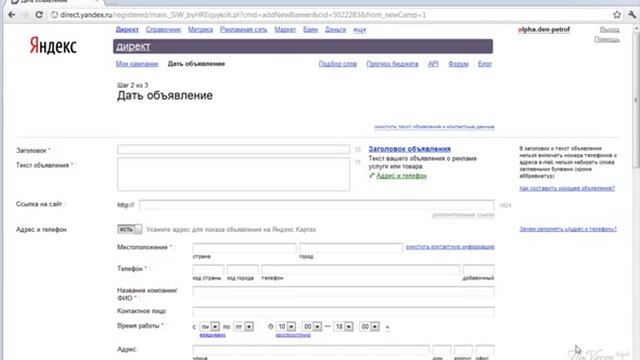
Task: Focus the телефон number field
Action: (360, 269)
